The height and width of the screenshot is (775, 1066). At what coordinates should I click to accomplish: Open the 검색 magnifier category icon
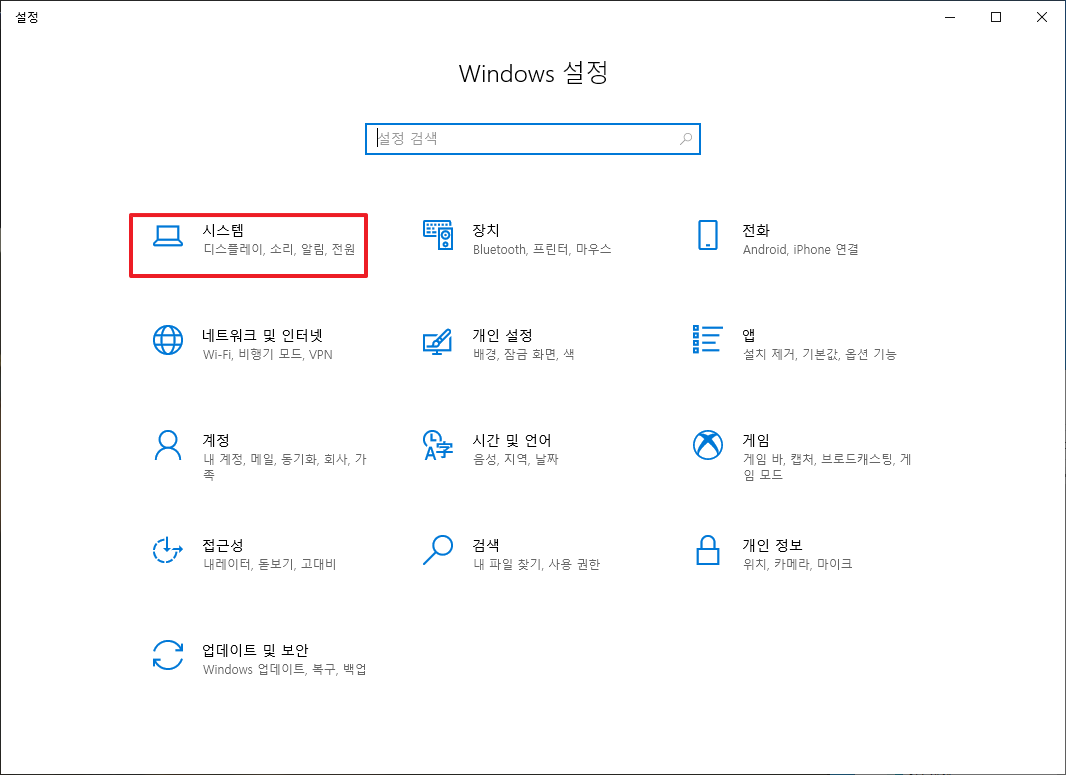[438, 550]
